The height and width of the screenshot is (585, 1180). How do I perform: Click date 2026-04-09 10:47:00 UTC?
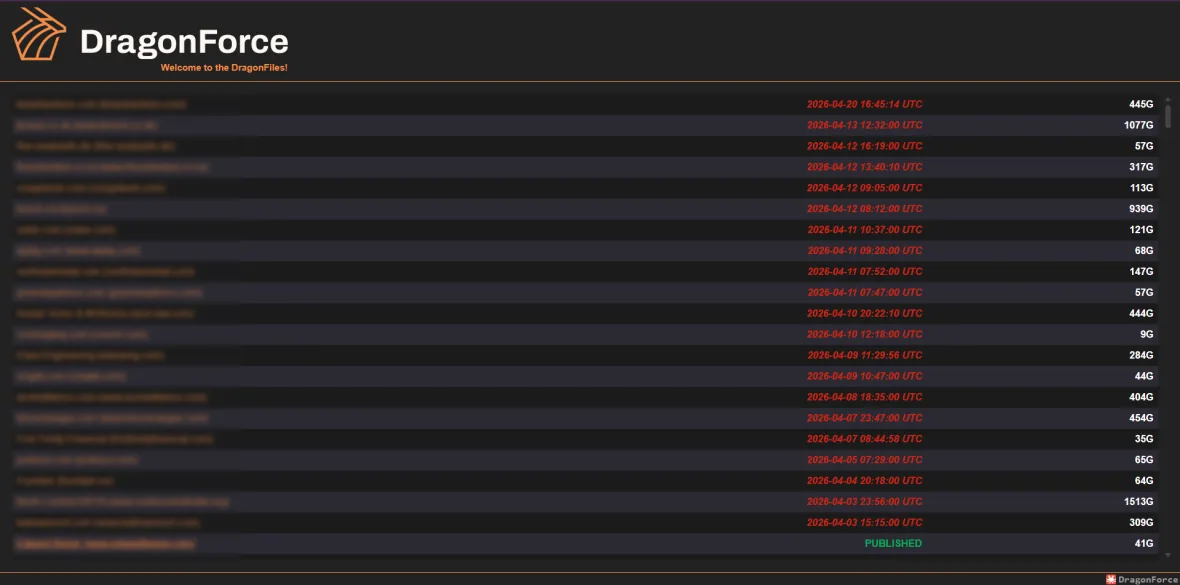coord(865,376)
